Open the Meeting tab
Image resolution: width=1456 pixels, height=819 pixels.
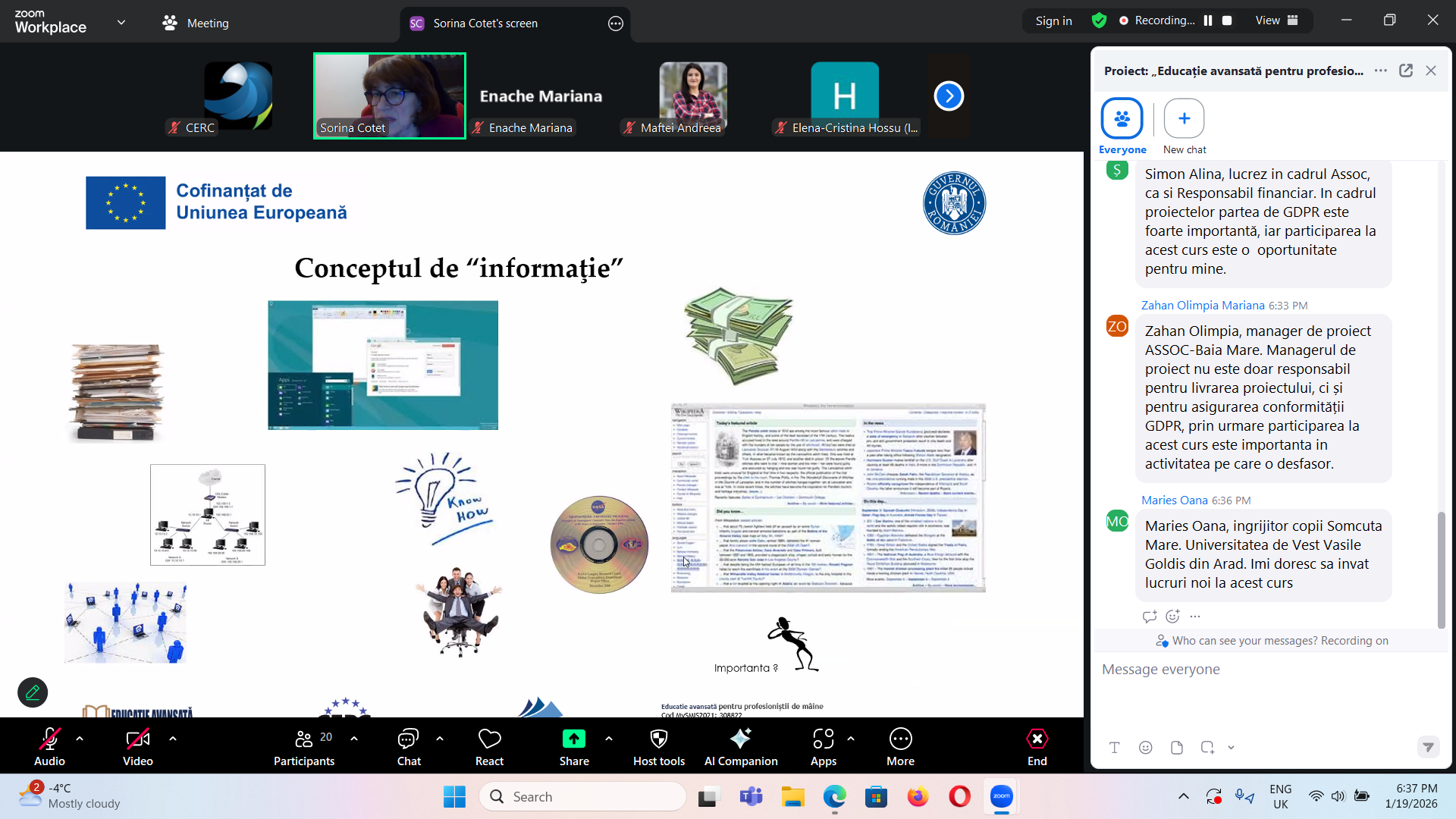[x=196, y=23]
